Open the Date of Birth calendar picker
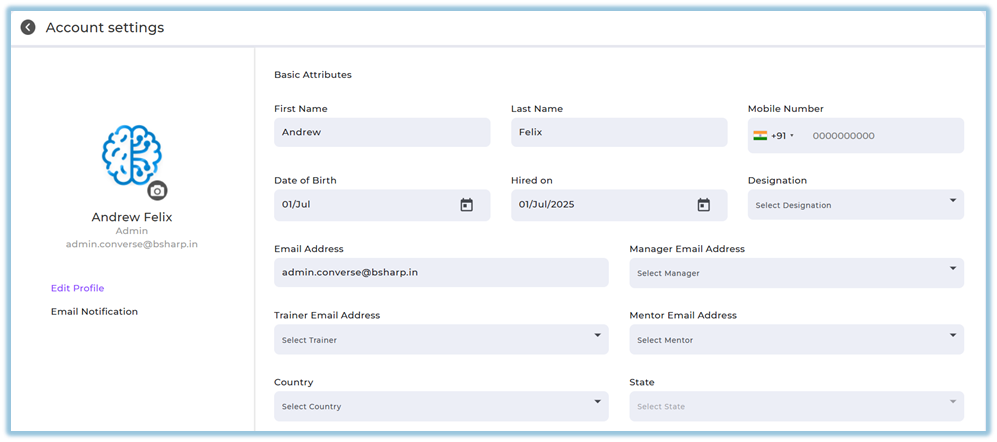The height and width of the screenshot is (442, 997). [466, 205]
